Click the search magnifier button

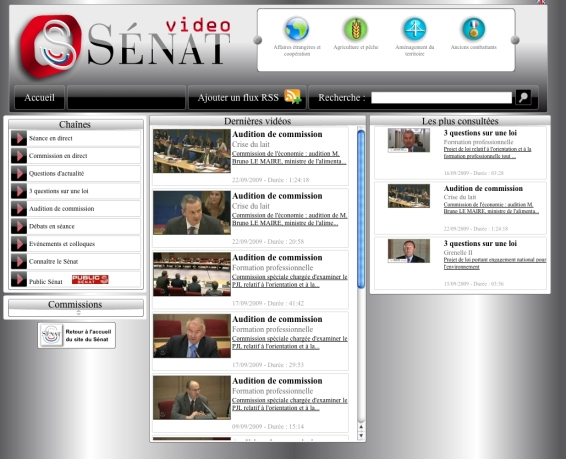(x=523, y=97)
